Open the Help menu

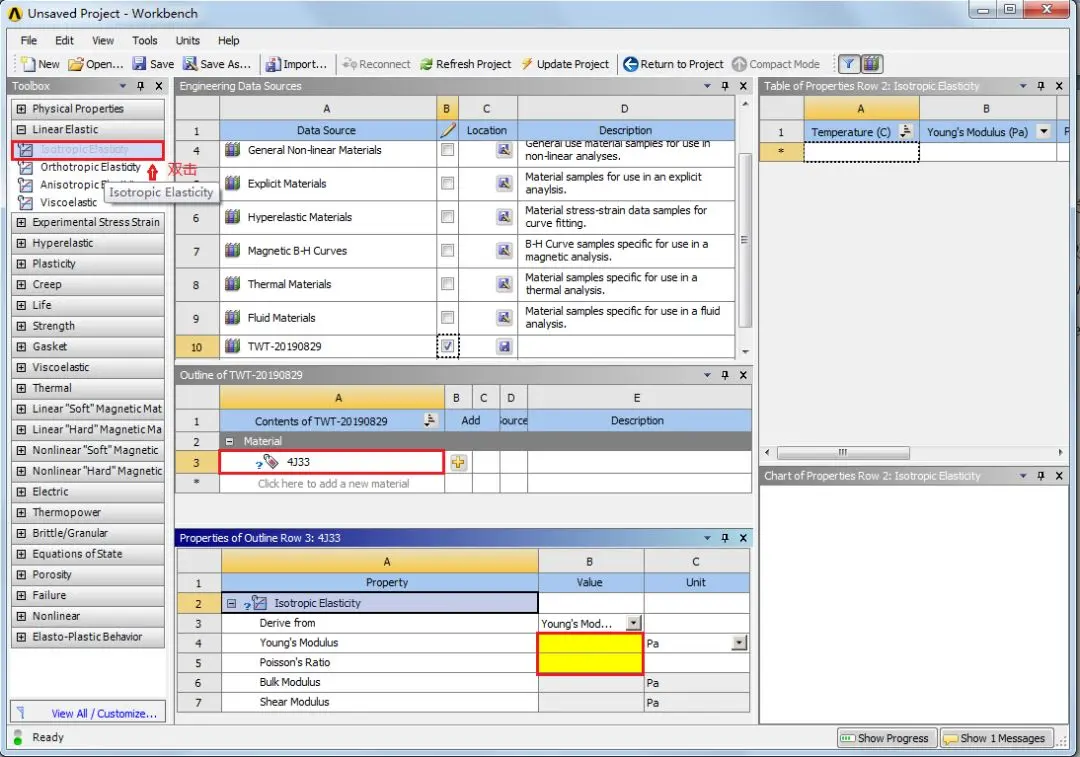[x=229, y=41]
